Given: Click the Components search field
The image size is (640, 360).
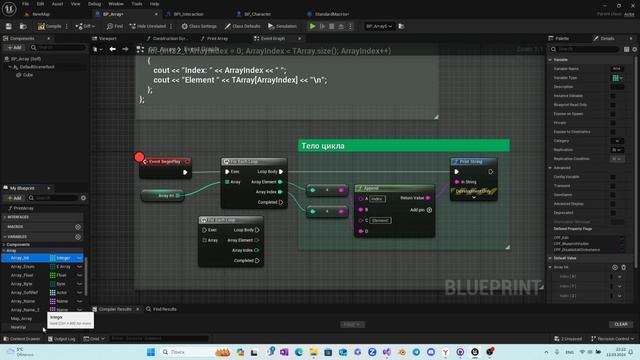Looking at the screenshot, I should 59,48.
